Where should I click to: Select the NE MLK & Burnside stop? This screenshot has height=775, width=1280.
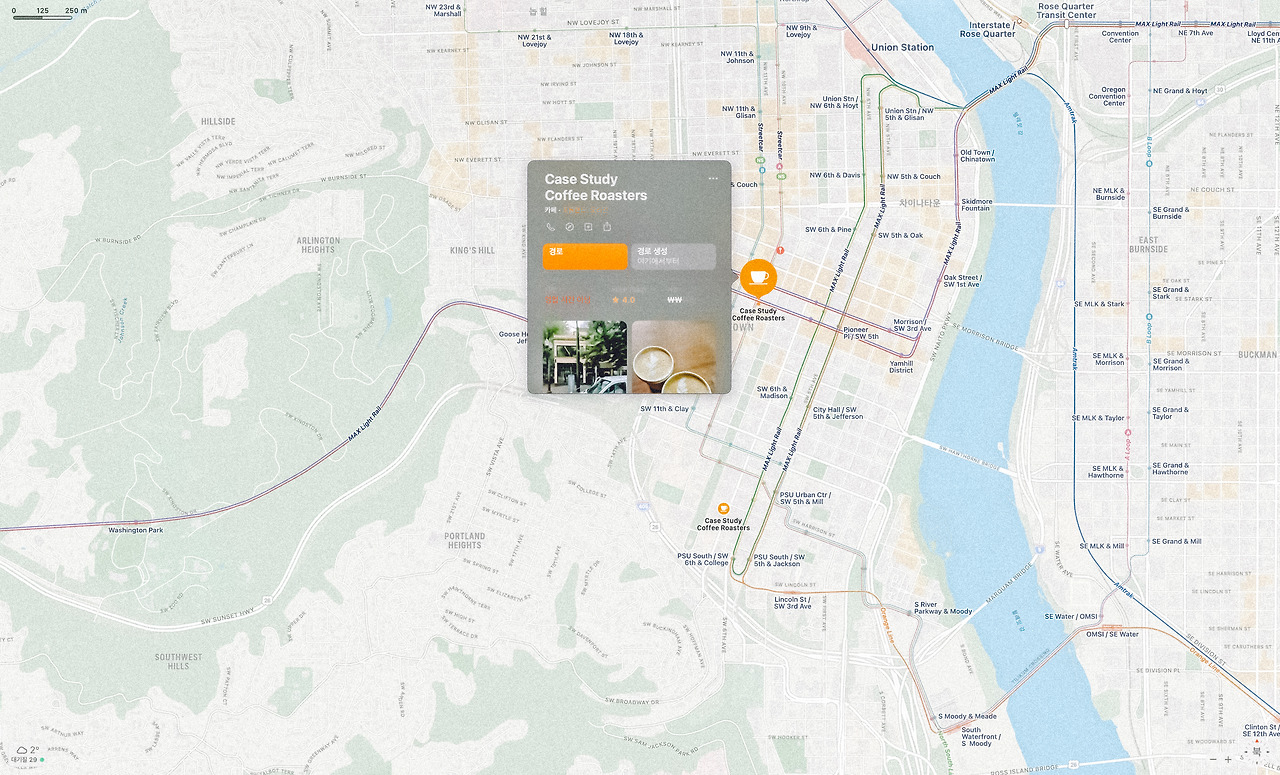1109,194
